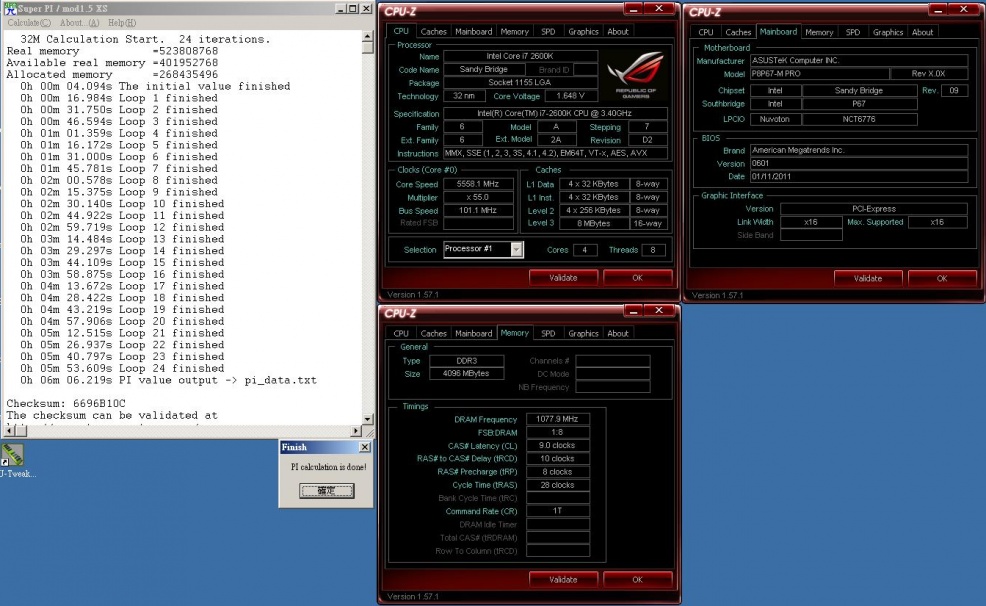
Task: Maximize the Super PI window
Action: click(351, 8)
